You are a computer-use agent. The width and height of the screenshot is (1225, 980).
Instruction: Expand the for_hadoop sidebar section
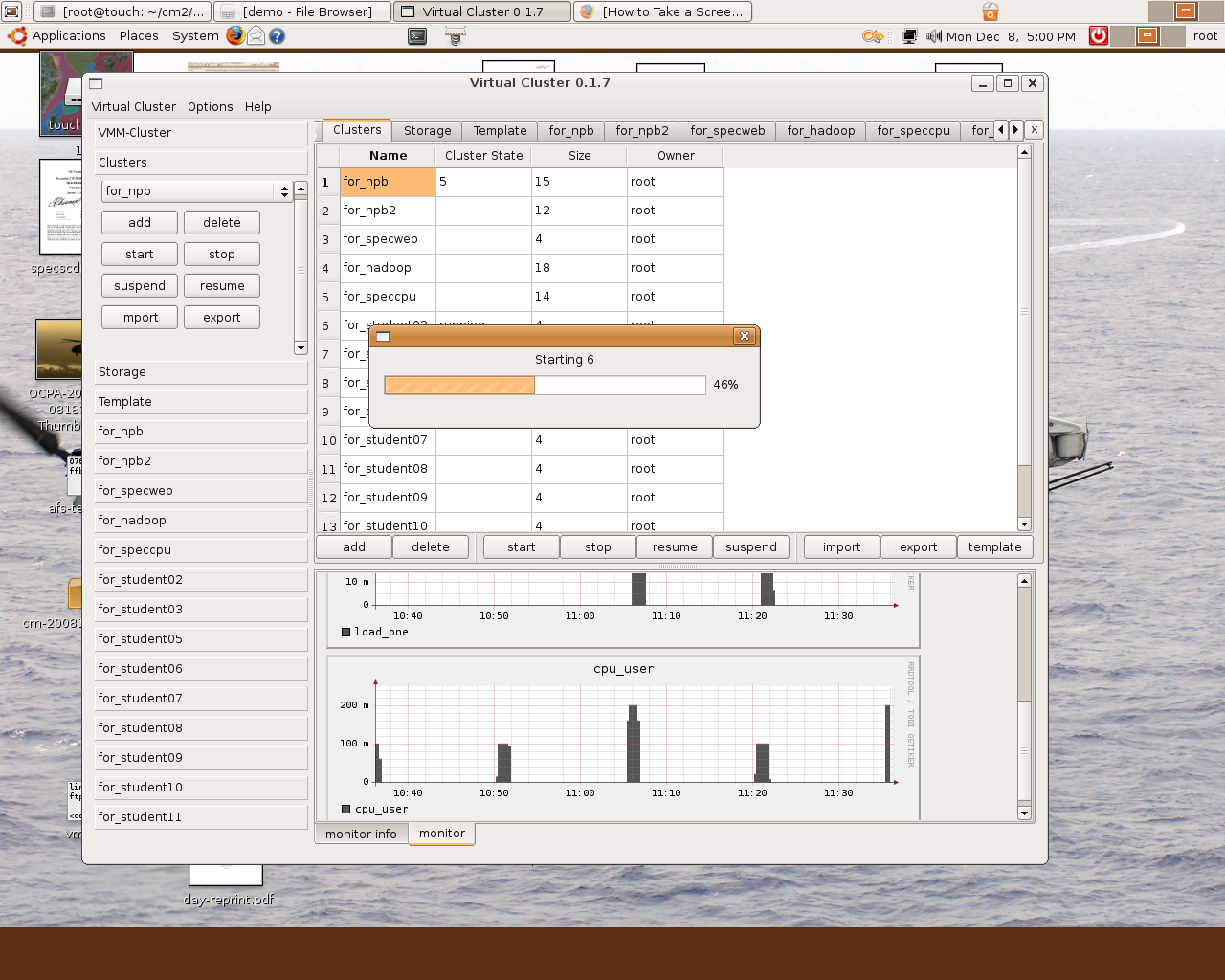coord(201,521)
